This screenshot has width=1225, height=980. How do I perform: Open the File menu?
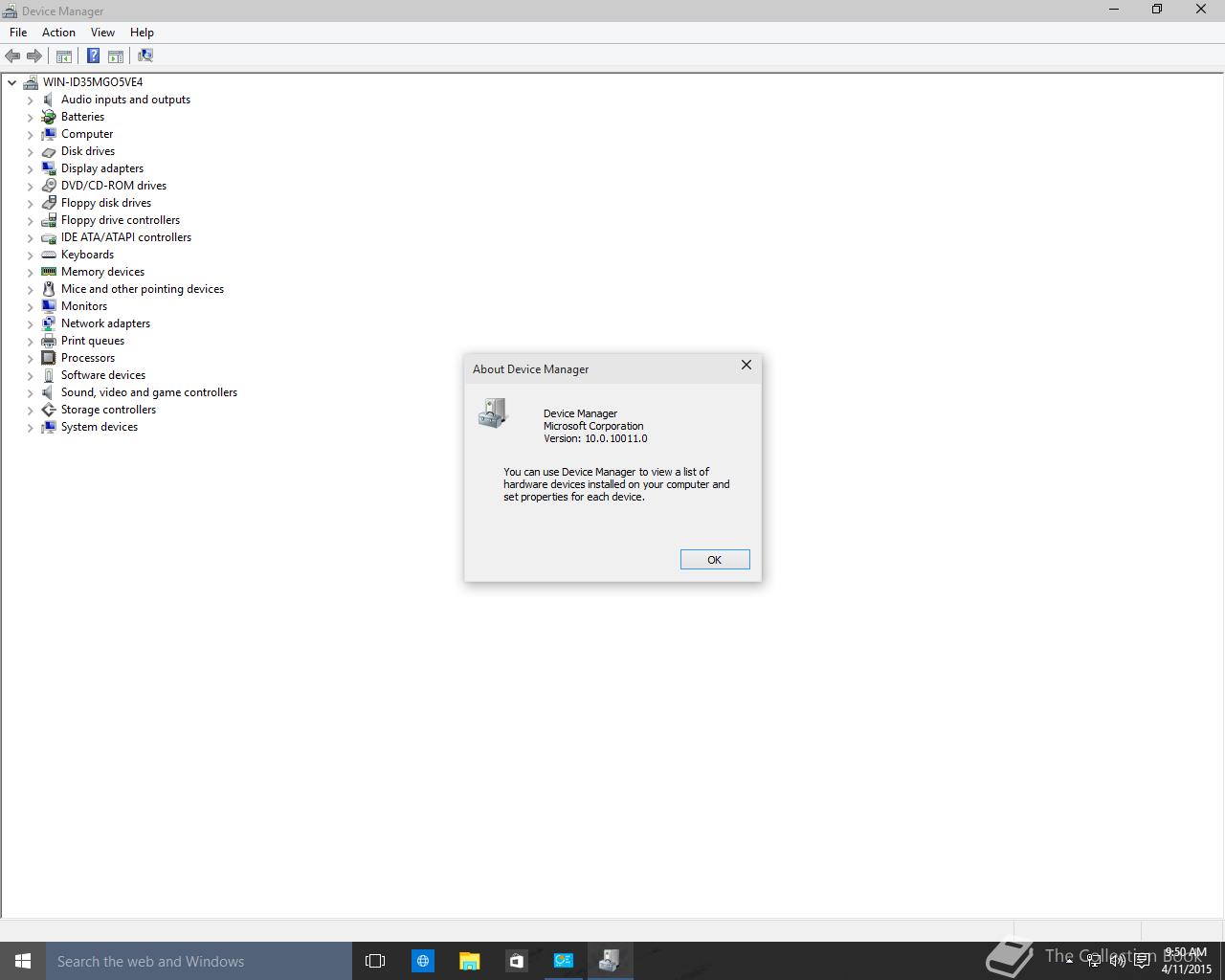[x=18, y=33]
